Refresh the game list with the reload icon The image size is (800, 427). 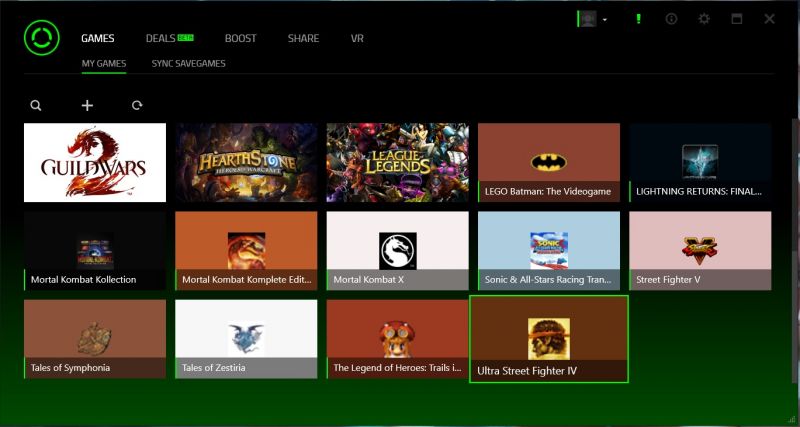[137, 106]
